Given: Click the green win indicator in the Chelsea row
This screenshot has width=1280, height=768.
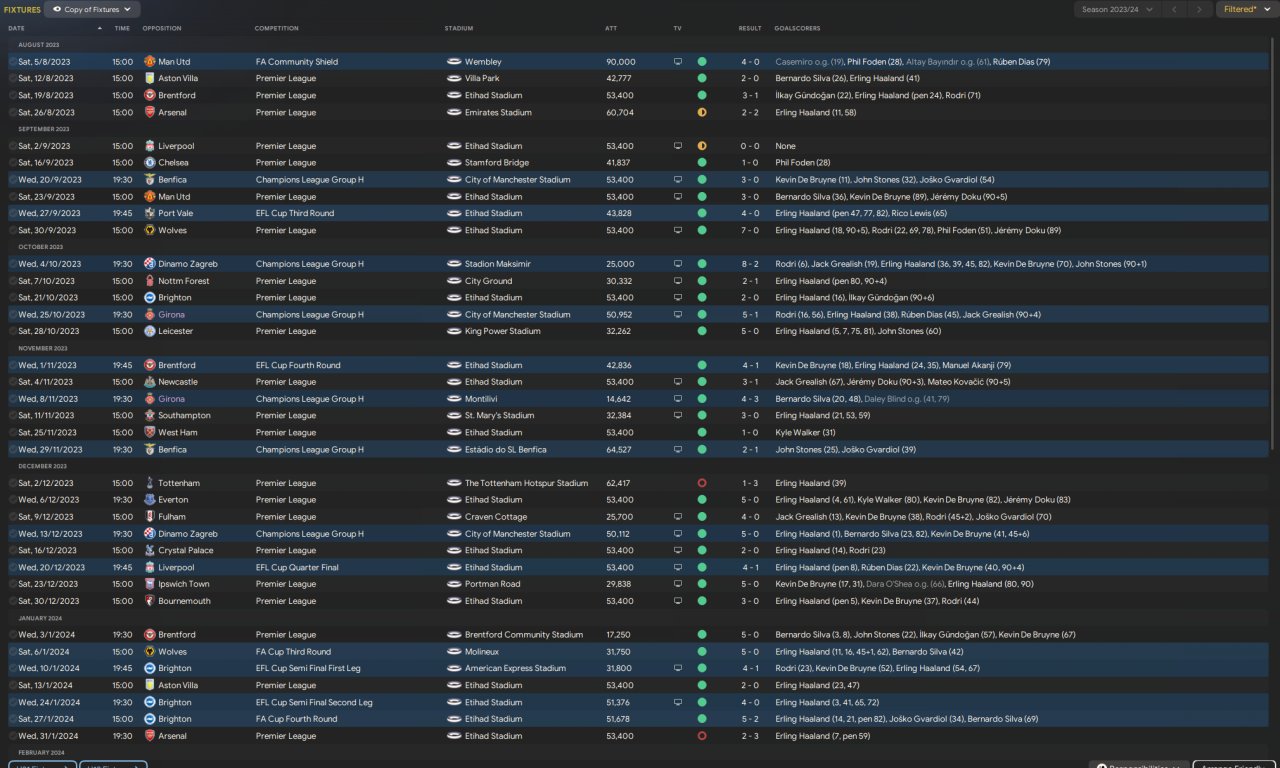Looking at the screenshot, I should pos(702,163).
